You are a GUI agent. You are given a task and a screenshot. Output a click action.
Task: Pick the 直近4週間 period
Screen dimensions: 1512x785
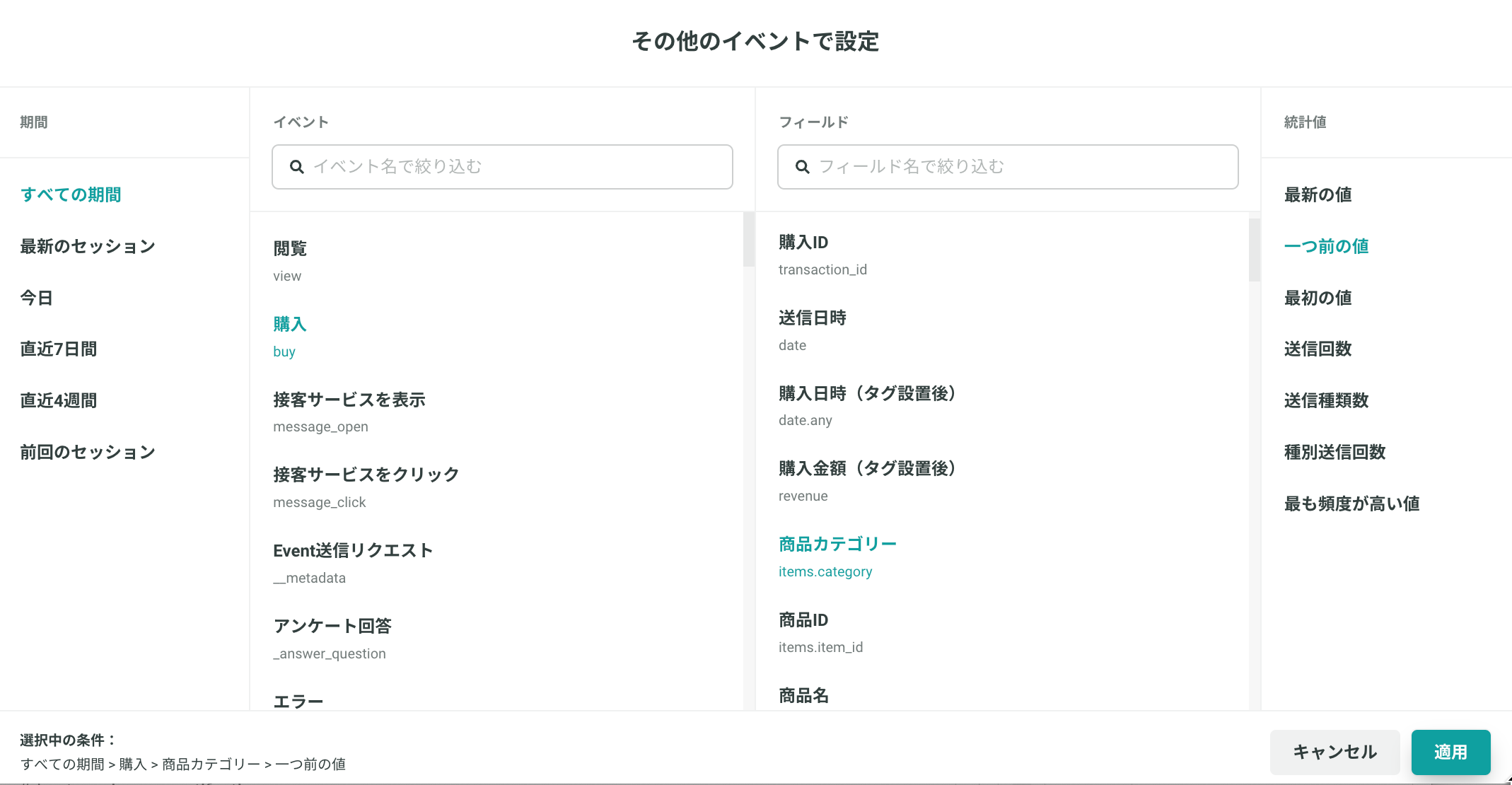point(59,400)
